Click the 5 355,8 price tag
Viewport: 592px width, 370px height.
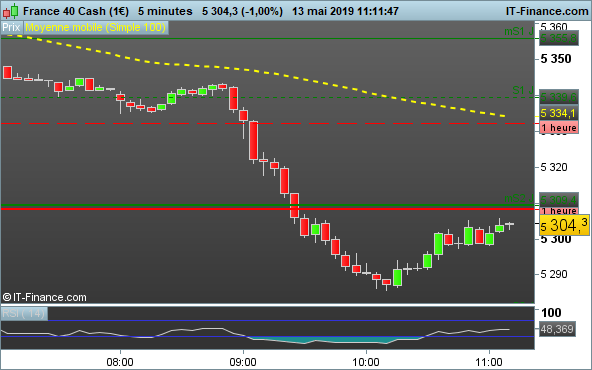click(559, 39)
